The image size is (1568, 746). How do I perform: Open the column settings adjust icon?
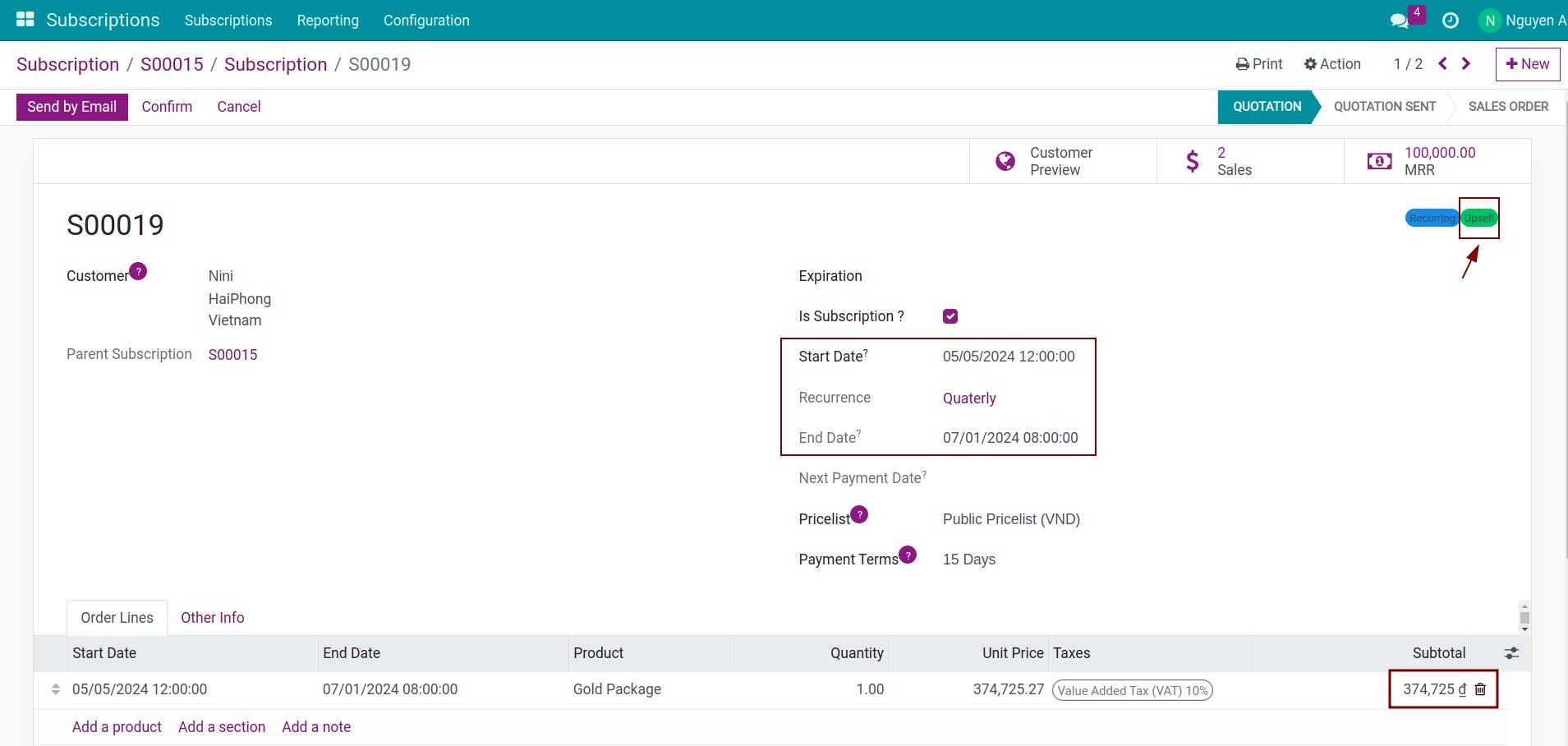(x=1511, y=653)
